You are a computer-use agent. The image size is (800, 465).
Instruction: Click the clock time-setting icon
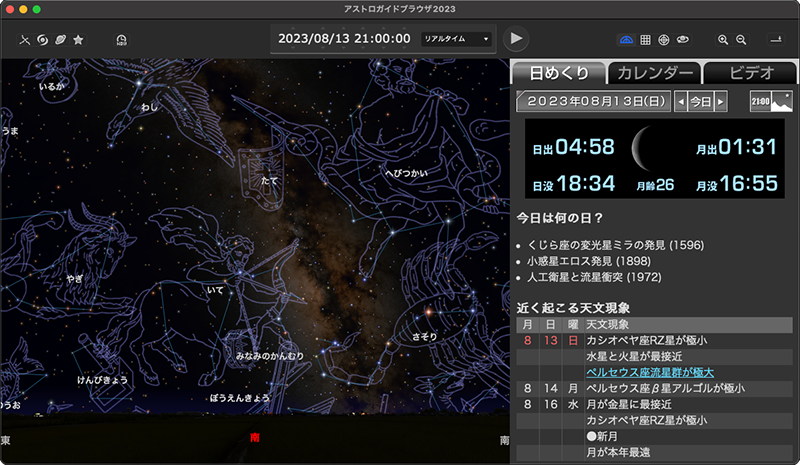pos(122,40)
